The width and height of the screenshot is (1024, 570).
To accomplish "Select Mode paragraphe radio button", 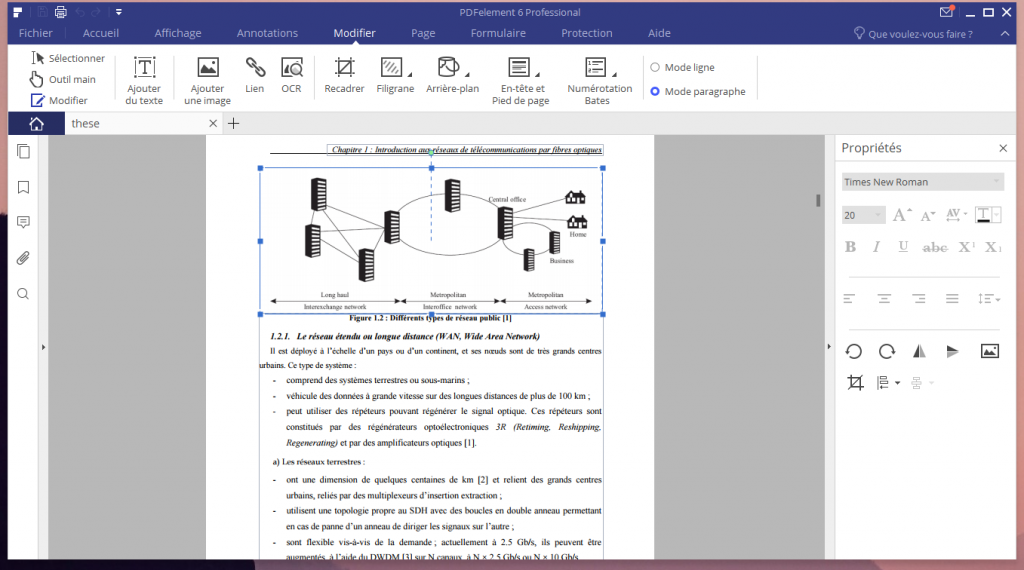I will [655, 91].
